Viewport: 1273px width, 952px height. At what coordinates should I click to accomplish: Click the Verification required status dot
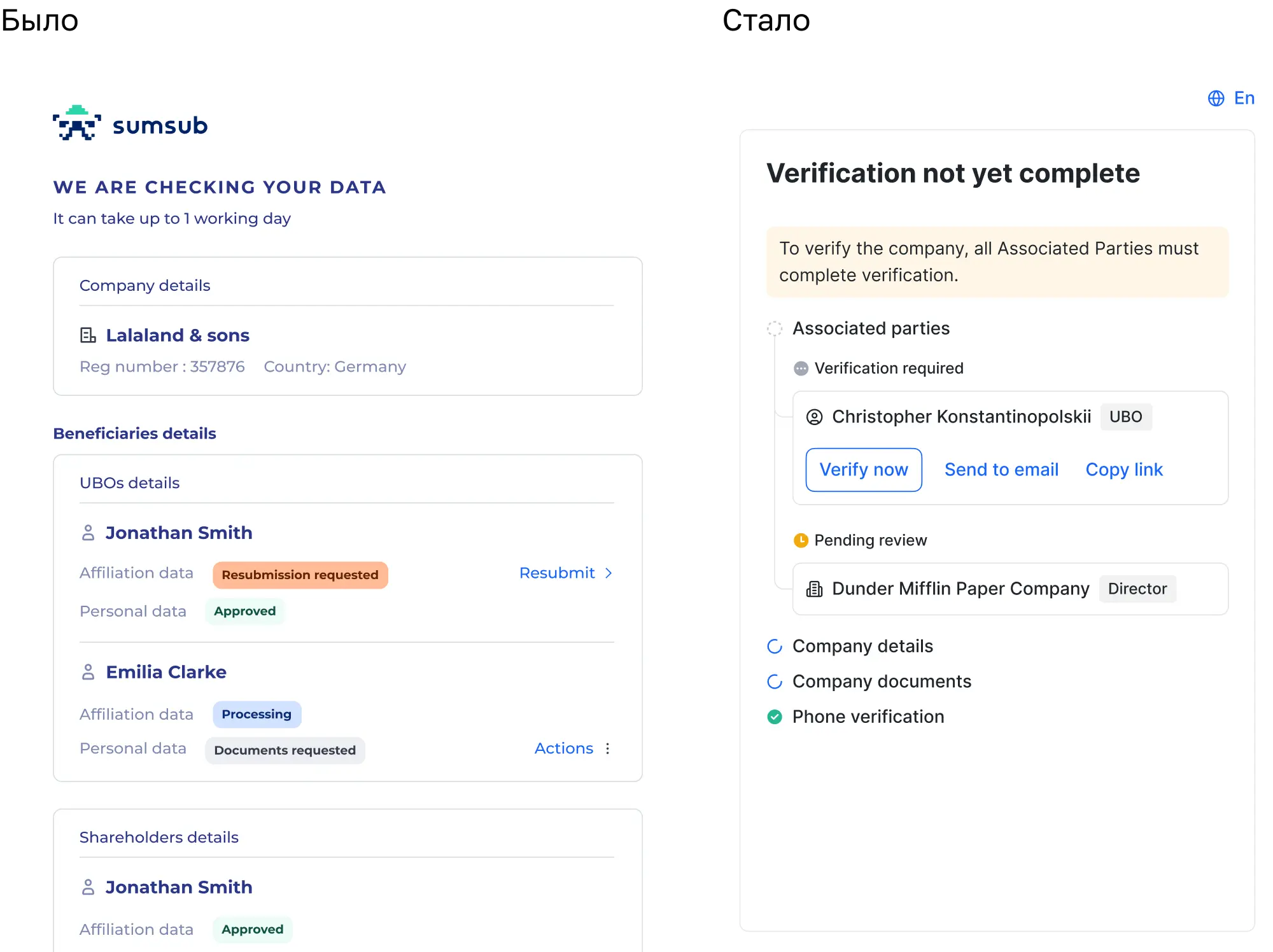pyautogui.click(x=801, y=368)
